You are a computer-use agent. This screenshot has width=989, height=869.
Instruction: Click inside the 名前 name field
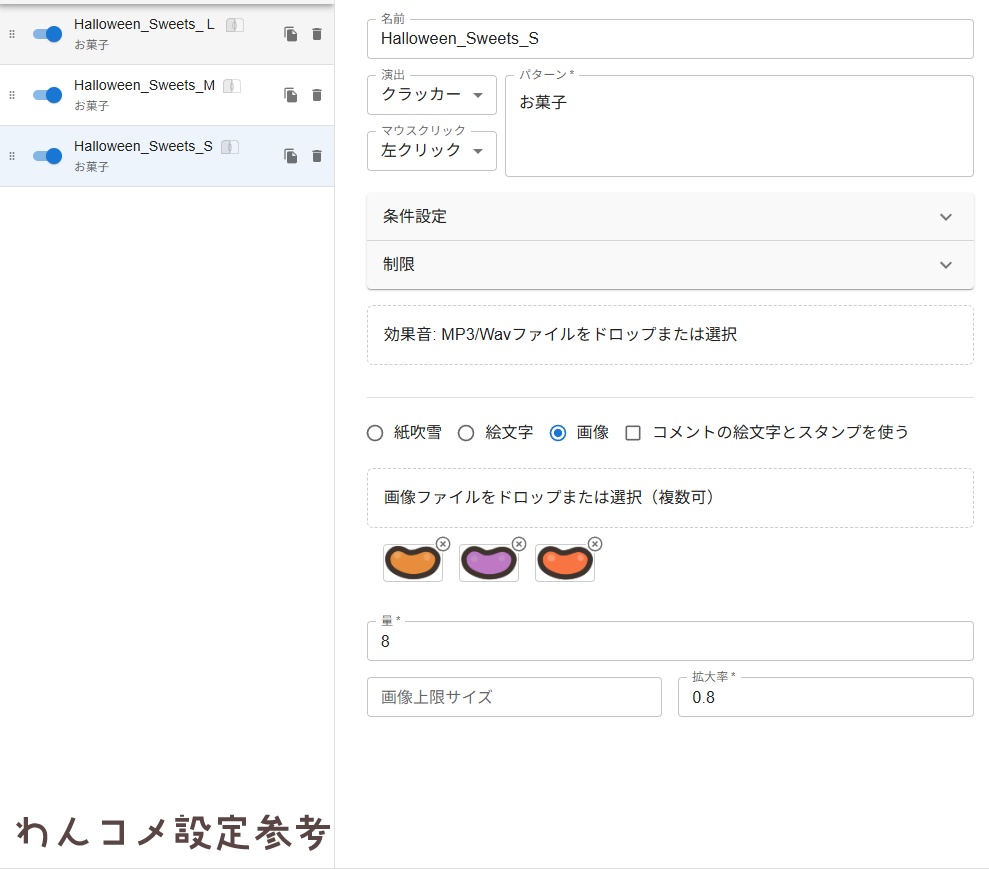[x=670, y=38]
